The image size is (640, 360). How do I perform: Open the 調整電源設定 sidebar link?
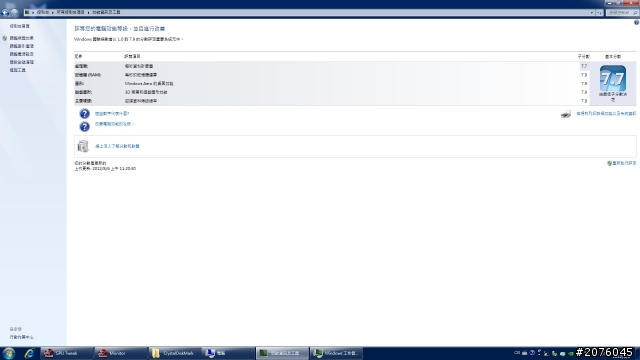pos(22,54)
